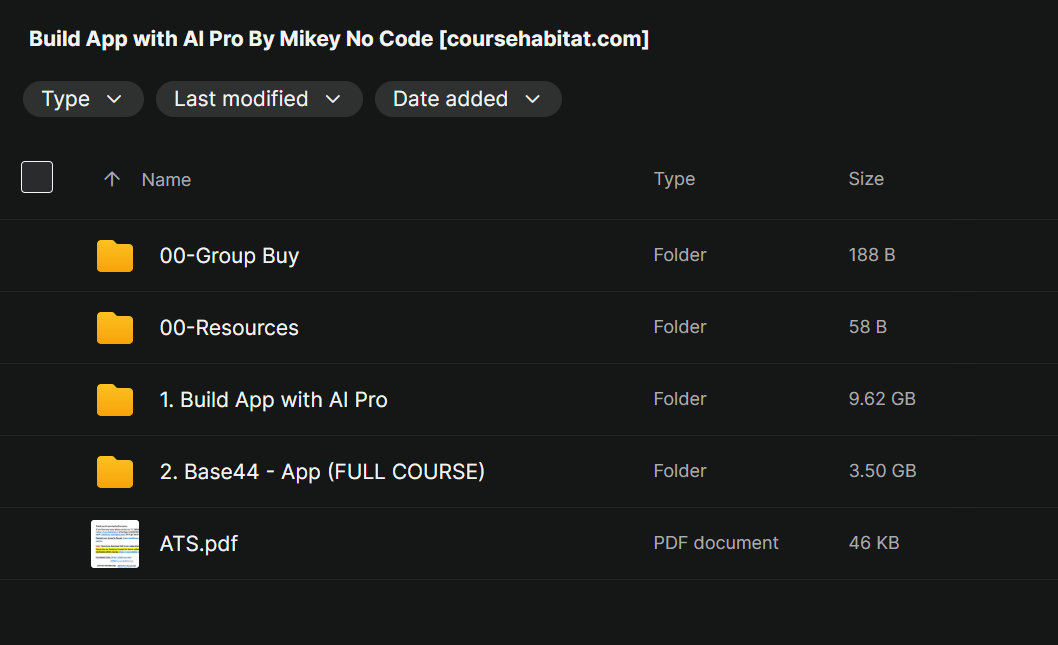Click the page title Build App with AI Pro
The width and height of the screenshot is (1058, 645).
[x=339, y=39]
